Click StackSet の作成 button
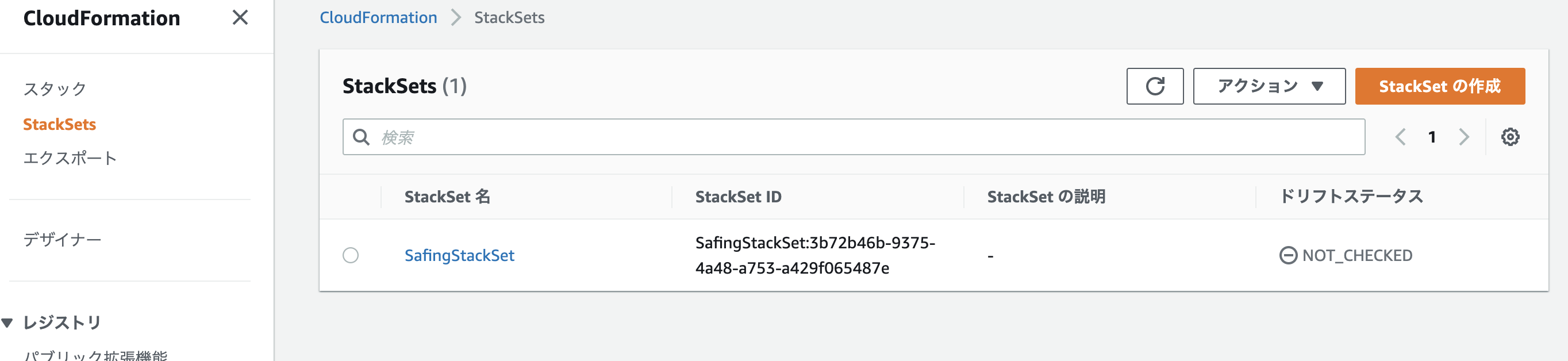Screen dimensions: 1568x361 pos(1440,86)
